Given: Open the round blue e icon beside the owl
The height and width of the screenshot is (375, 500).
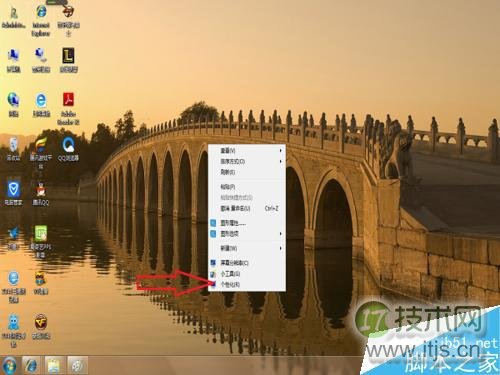Looking at the screenshot, I should click(13, 286).
